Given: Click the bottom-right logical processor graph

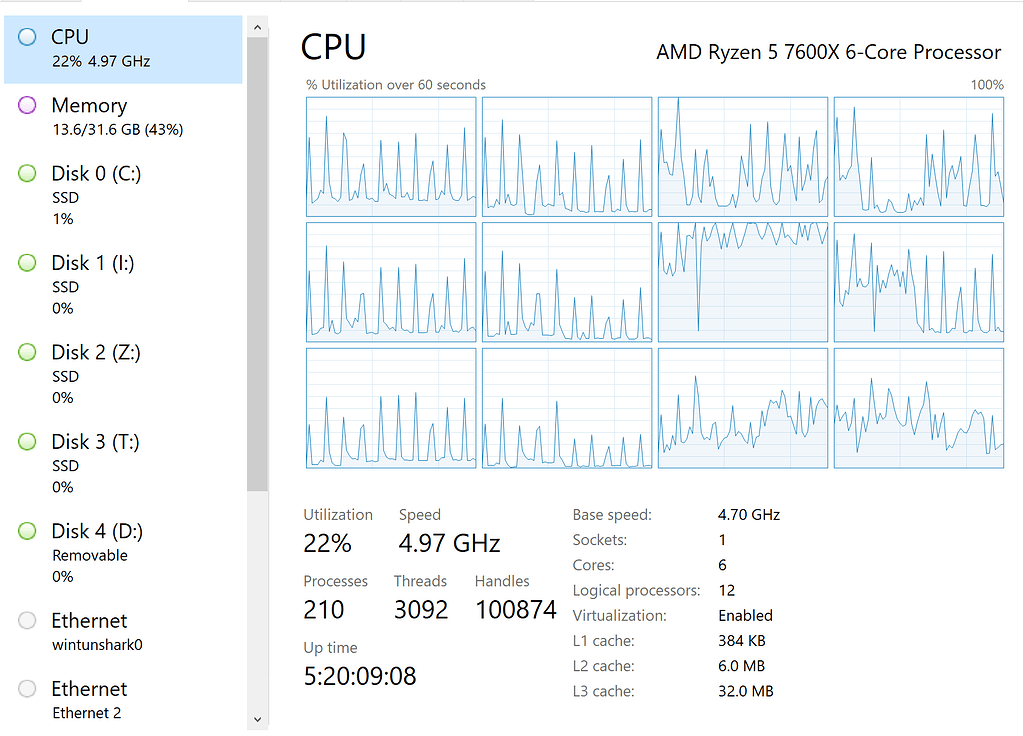Looking at the screenshot, I should (918, 408).
